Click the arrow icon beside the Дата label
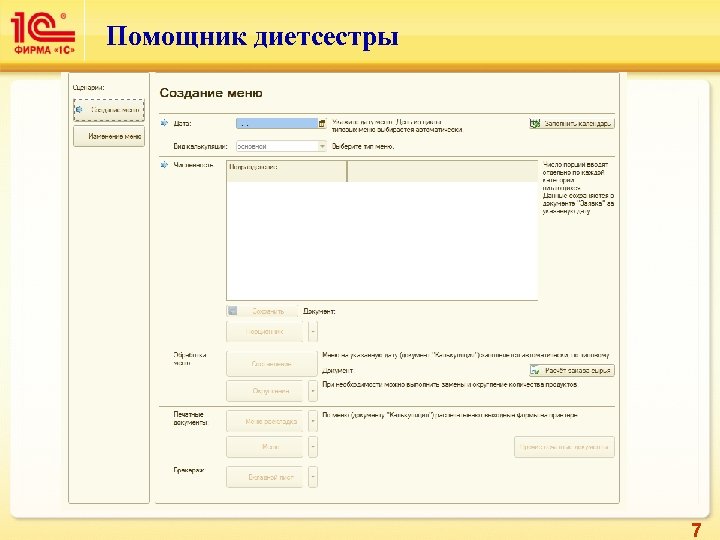Image resolution: width=720 pixels, height=540 pixels. pos(164,123)
